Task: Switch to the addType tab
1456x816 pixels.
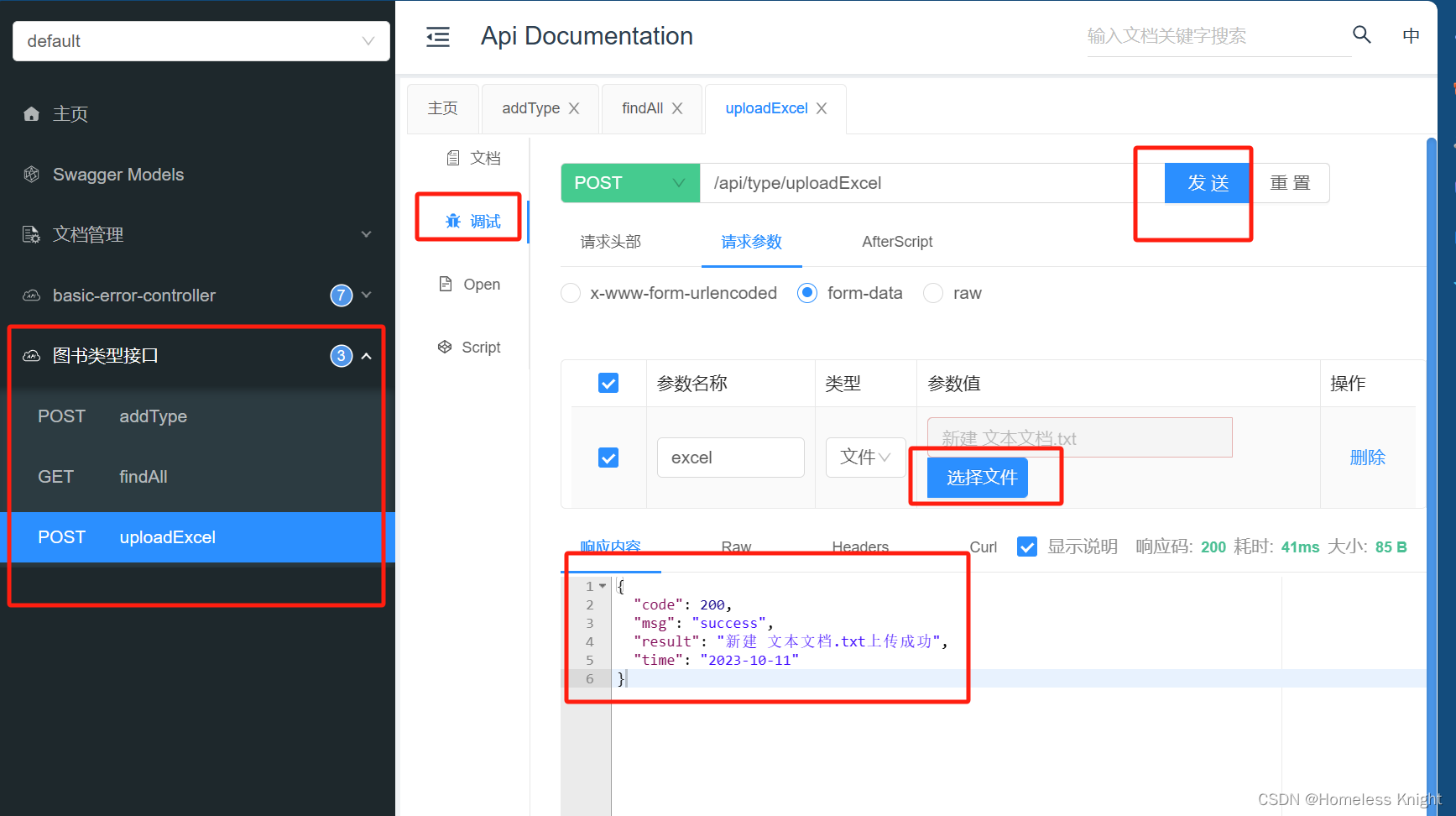Action: (x=530, y=108)
